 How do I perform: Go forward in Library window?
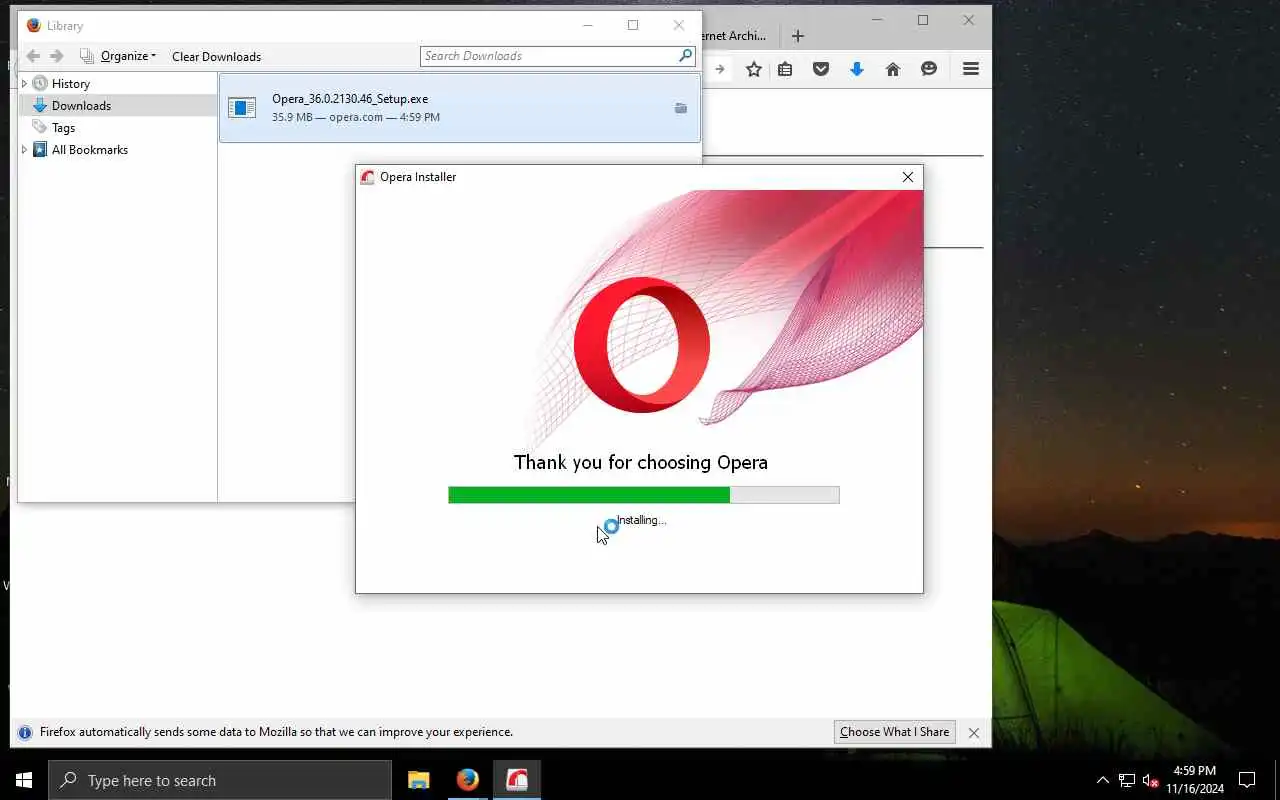[57, 56]
